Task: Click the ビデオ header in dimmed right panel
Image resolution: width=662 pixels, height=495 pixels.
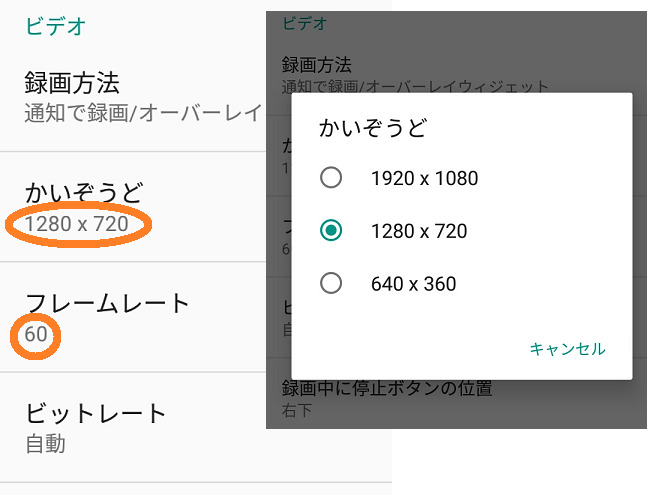Action: pos(304,21)
